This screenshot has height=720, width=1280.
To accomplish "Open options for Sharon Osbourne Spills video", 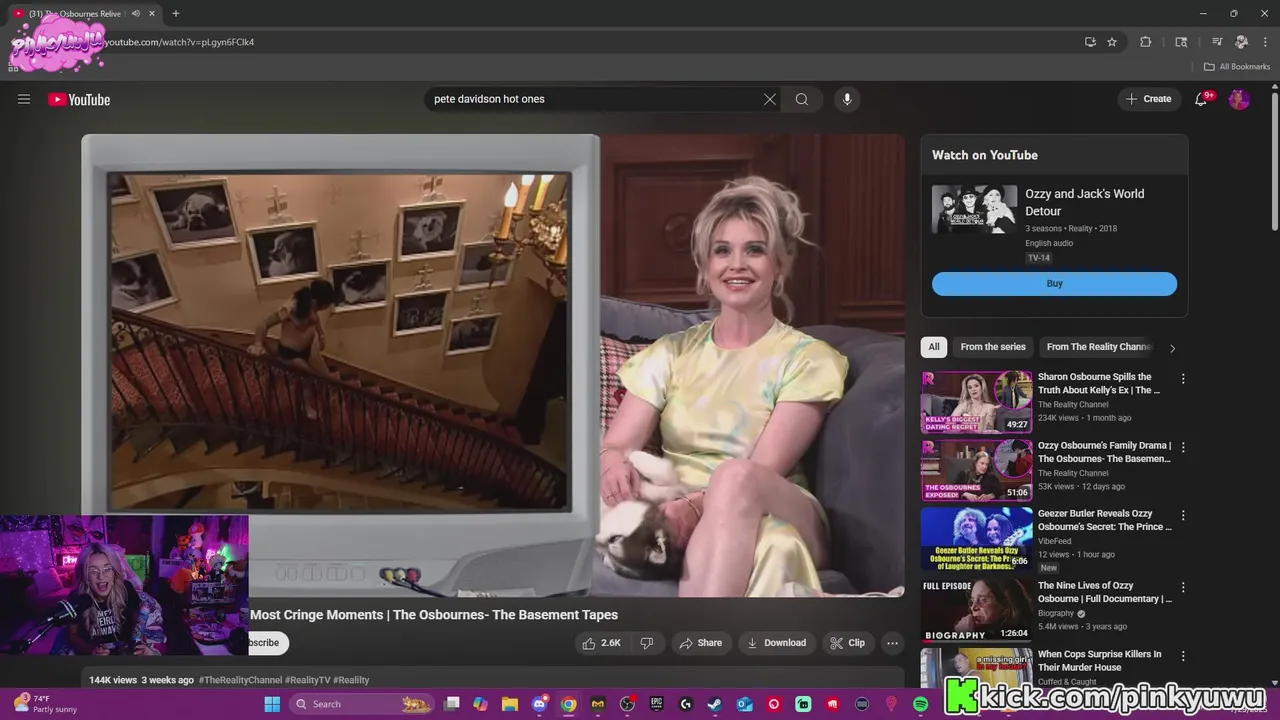I will pyautogui.click(x=1183, y=379).
